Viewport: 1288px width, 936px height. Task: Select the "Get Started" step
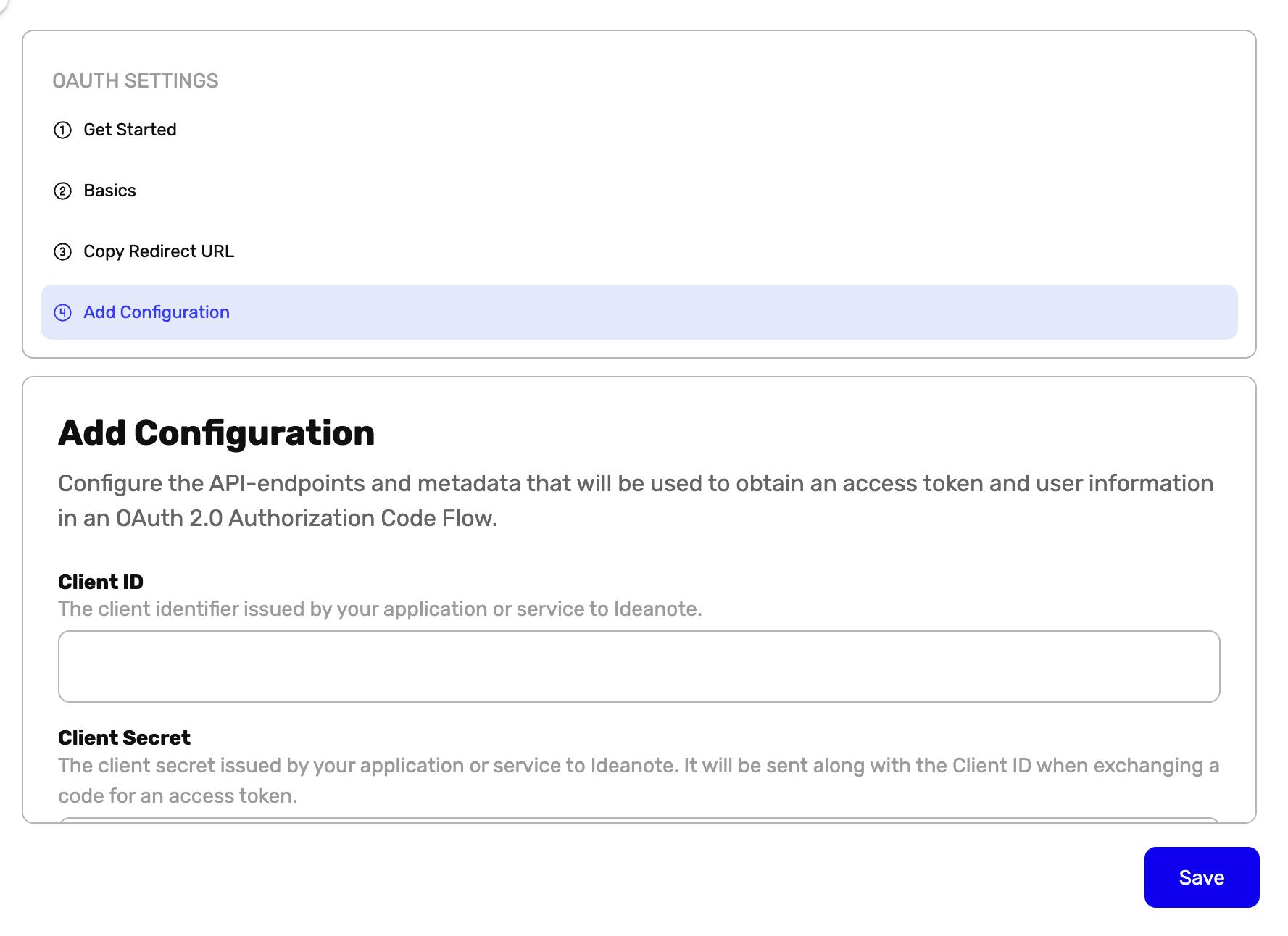(x=130, y=129)
